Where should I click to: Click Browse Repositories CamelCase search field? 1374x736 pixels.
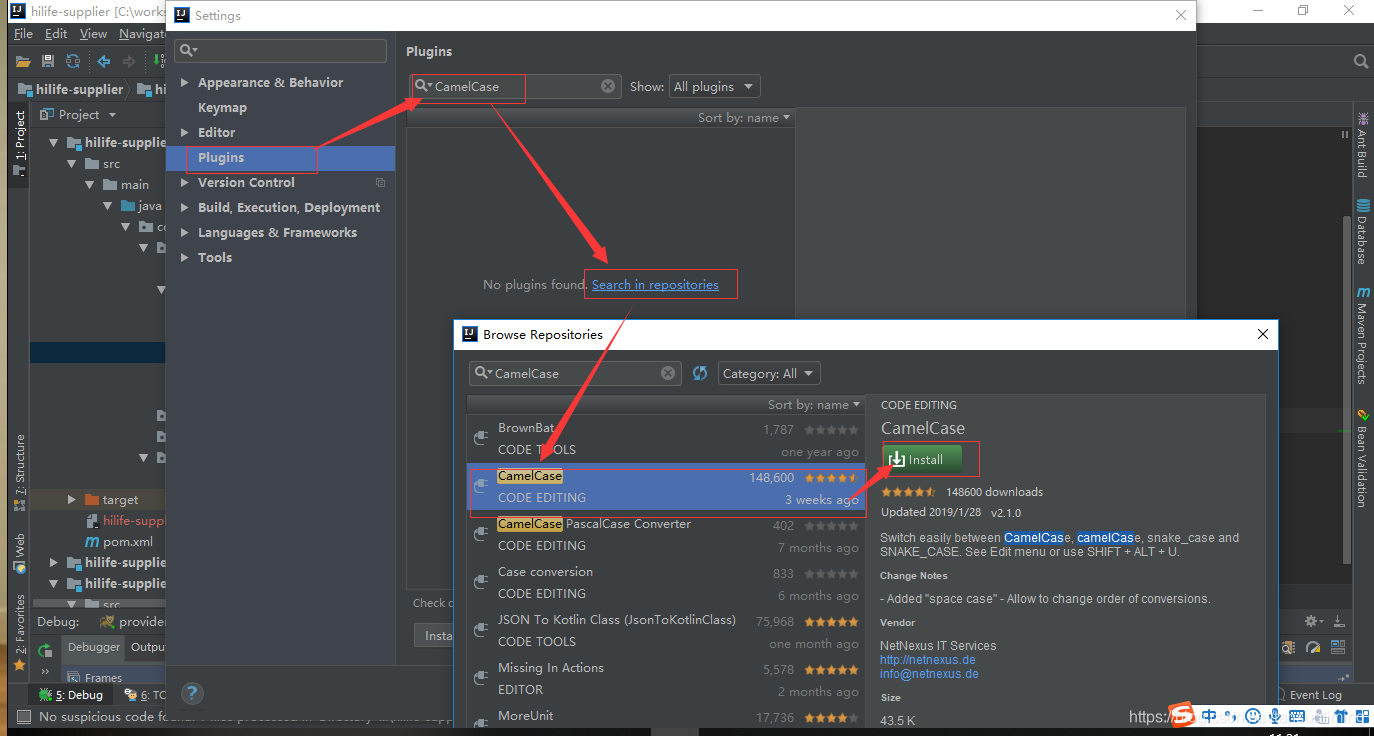[575, 373]
